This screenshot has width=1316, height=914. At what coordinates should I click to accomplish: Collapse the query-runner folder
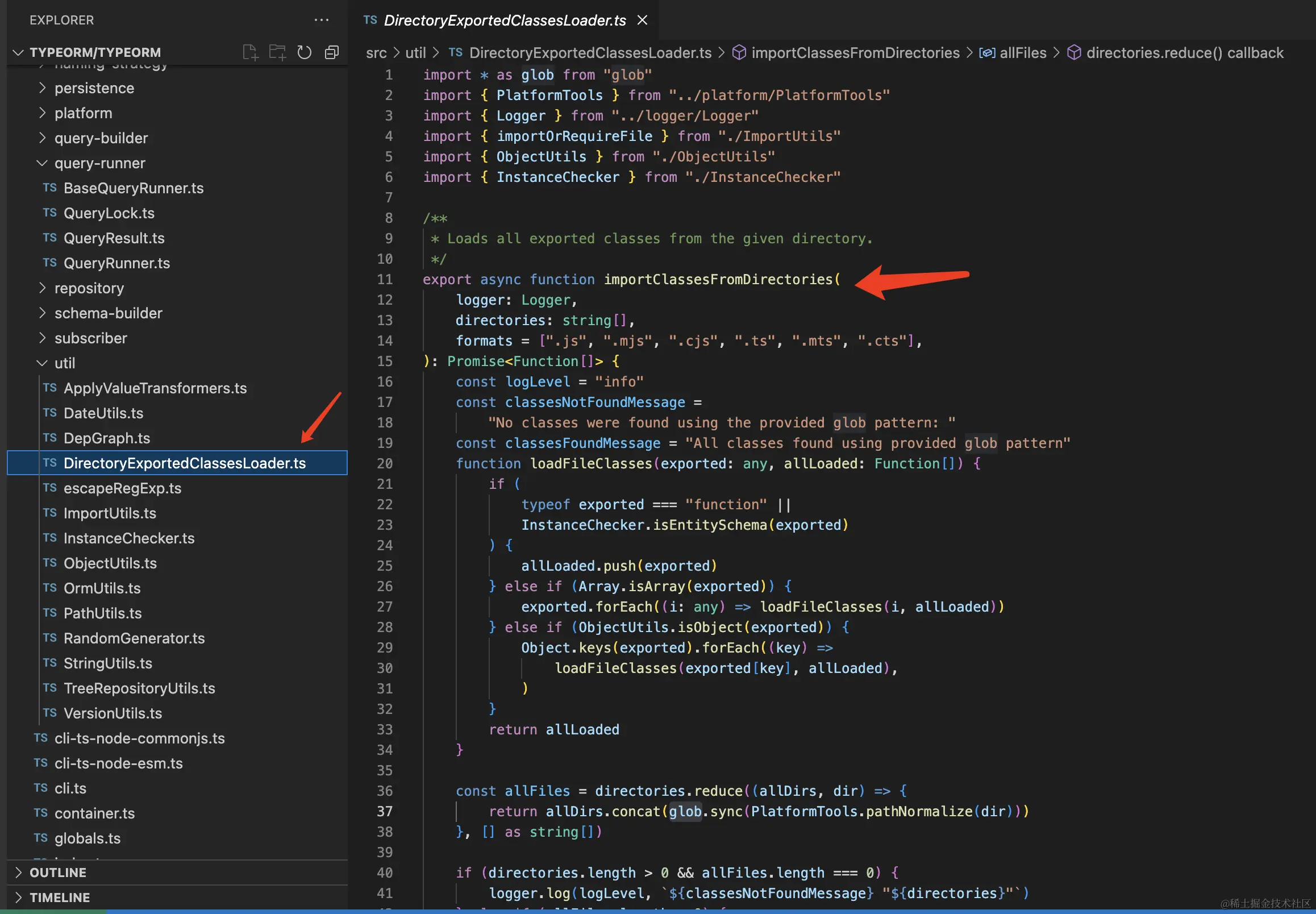tap(99, 163)
